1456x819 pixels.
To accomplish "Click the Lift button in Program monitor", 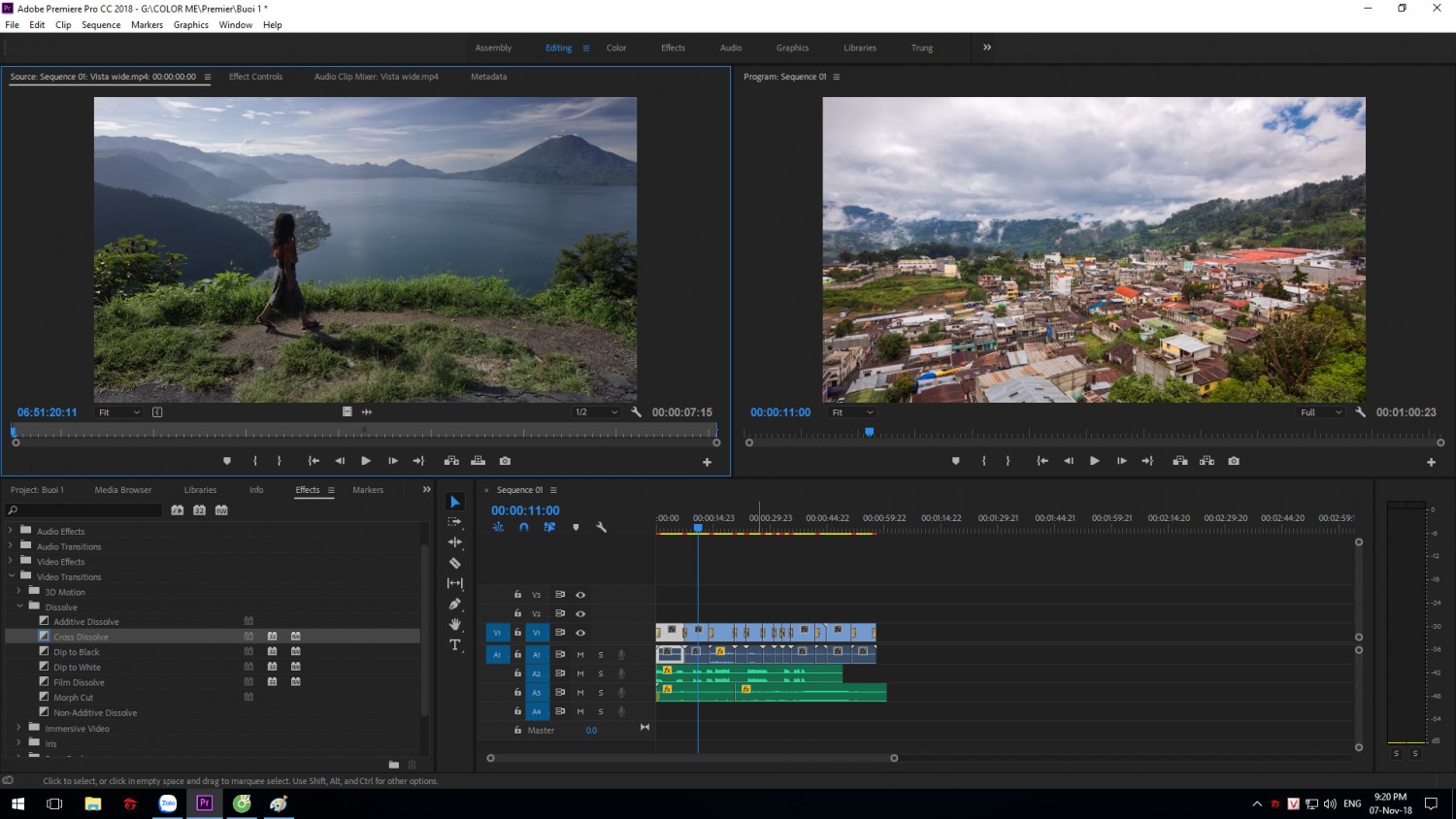I will click(x=1180, y=461).
